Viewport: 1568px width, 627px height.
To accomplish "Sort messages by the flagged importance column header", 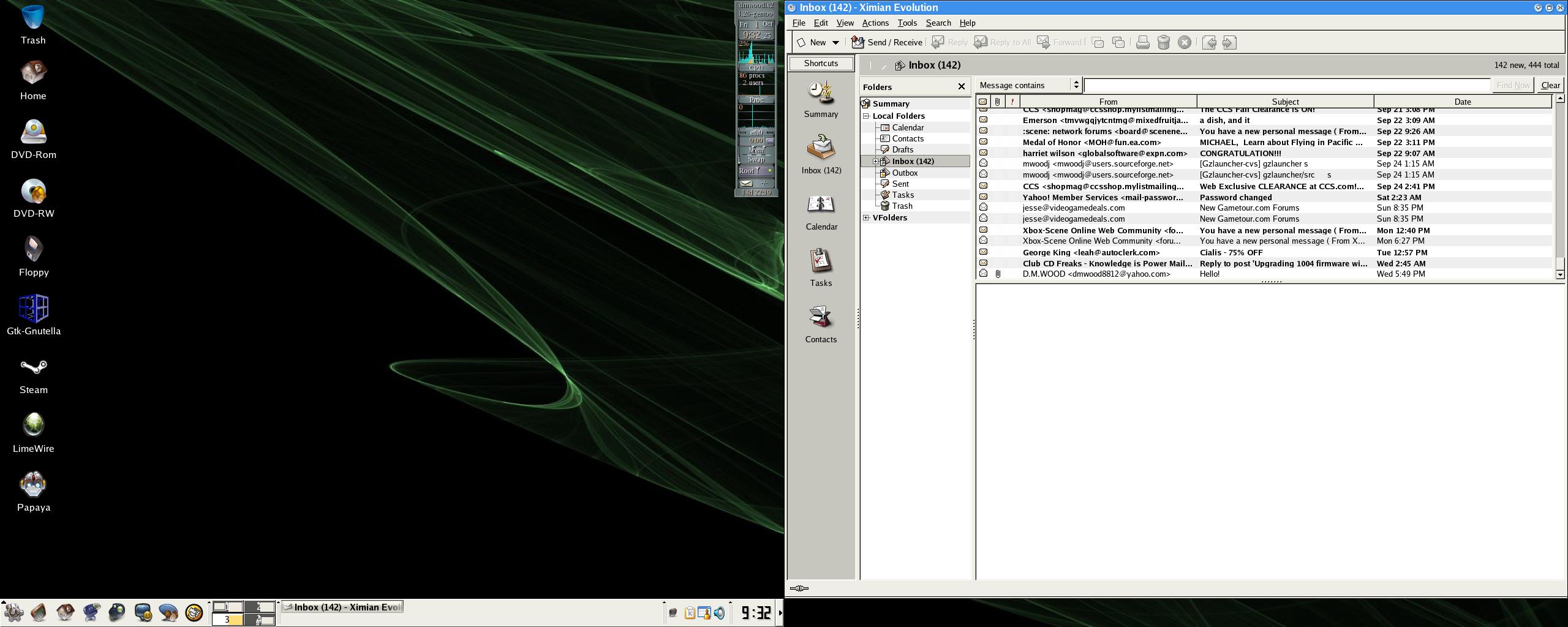I will (1012, 102).
